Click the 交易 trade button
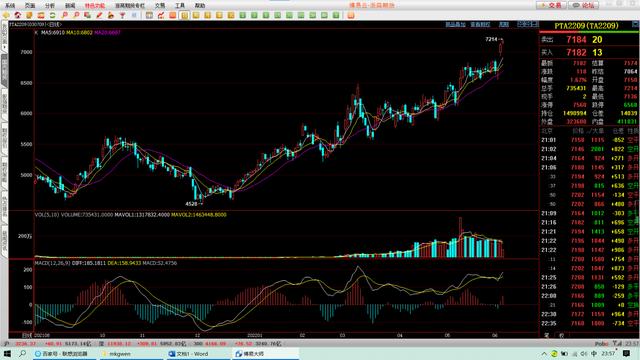Image resolution: width=640 pixels, height=360 pixels. tap(551, 5)
